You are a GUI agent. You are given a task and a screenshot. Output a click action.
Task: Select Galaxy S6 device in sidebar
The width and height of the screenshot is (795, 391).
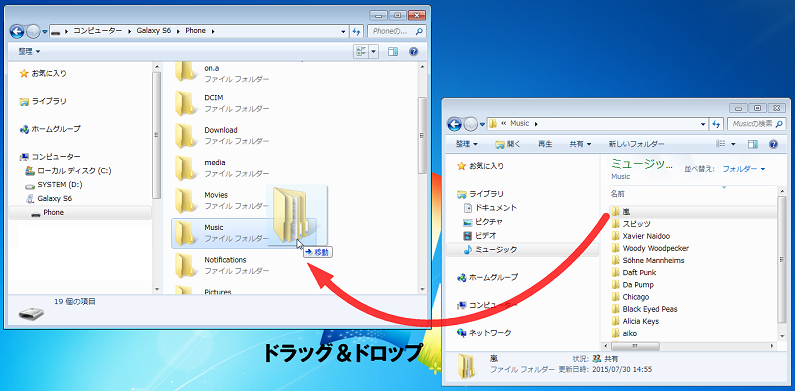pos(49,199)
